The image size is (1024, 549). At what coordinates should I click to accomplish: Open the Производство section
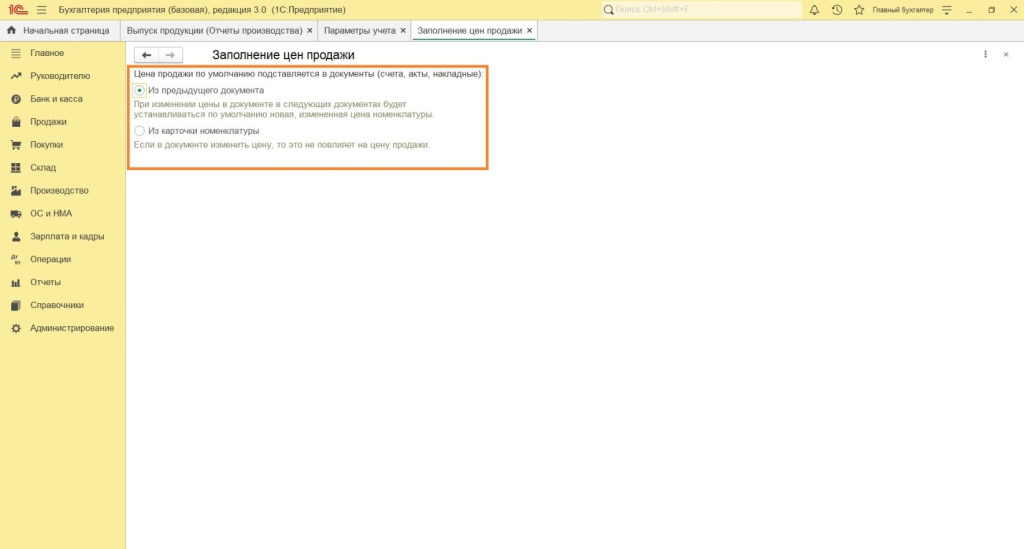click(59, 190)
